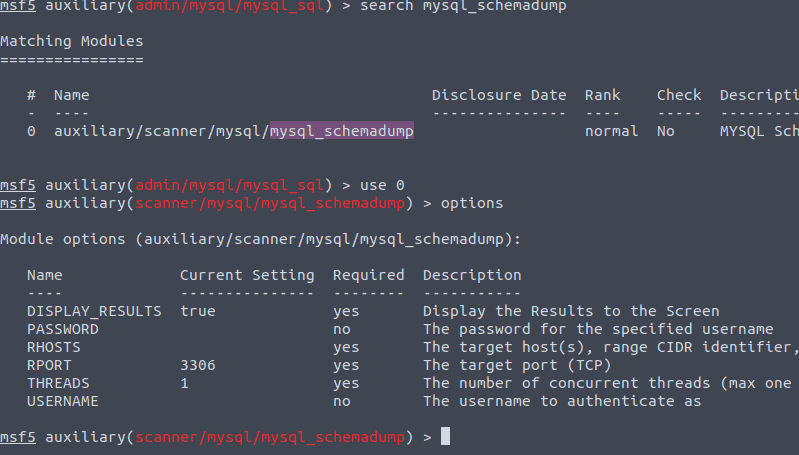Screen dimensions: 799x455
Task: Click the 'No' value under Check
Action: (665, 131)
